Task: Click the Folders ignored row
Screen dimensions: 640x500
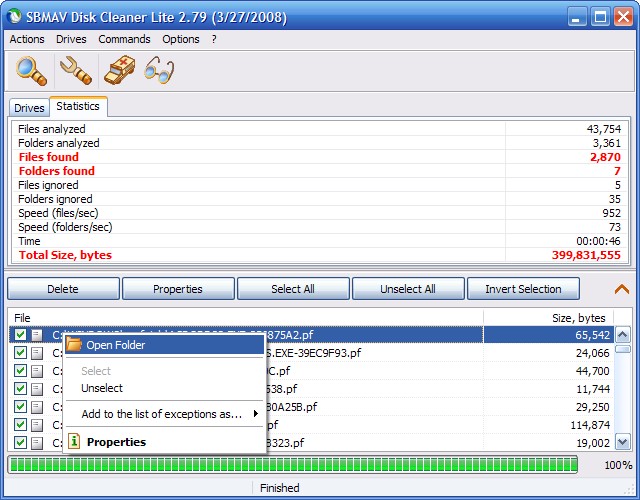Action: [x=320, y=199]
